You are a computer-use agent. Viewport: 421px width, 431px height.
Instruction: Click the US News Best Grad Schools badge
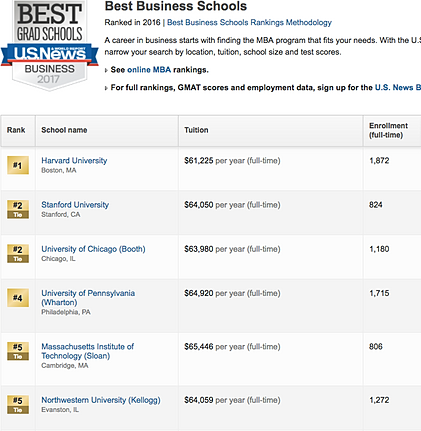50,45
